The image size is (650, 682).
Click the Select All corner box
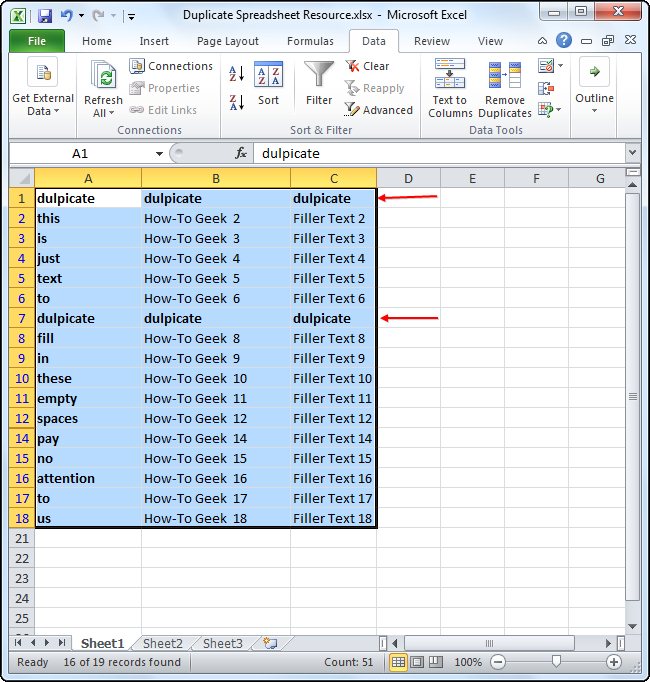point(22,178)
